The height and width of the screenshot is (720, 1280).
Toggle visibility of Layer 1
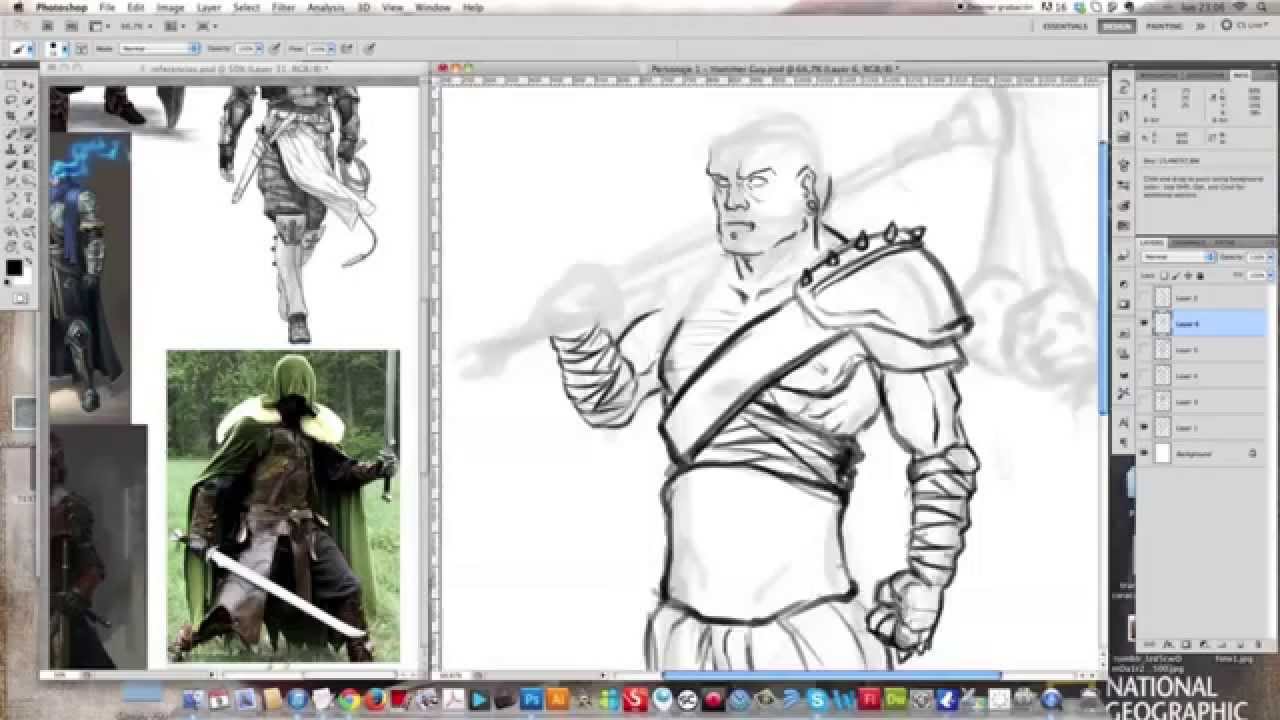point(1143,425)
